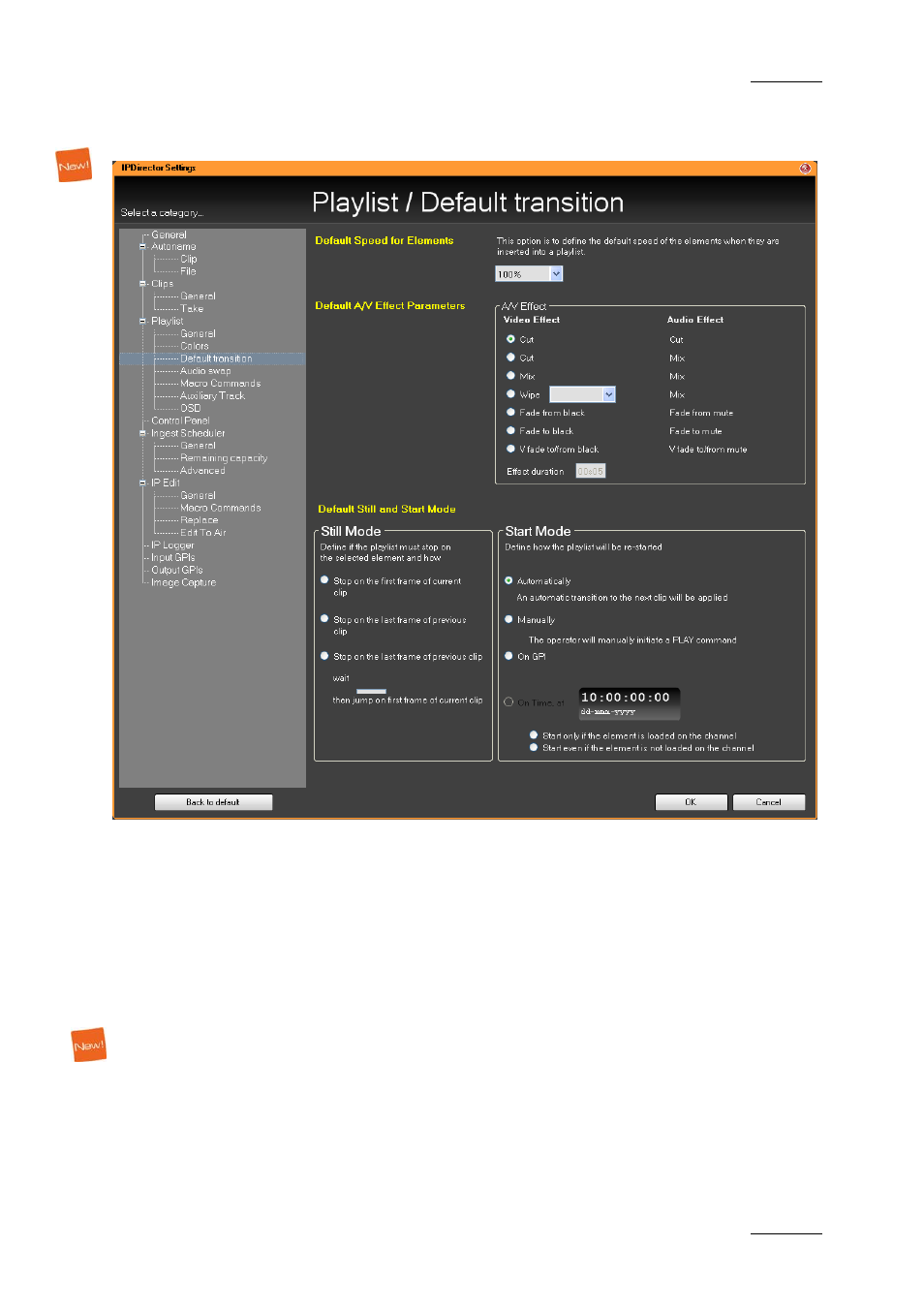Select General under Clips
The image size is (924, 1308).
click(x=199, y=296)
